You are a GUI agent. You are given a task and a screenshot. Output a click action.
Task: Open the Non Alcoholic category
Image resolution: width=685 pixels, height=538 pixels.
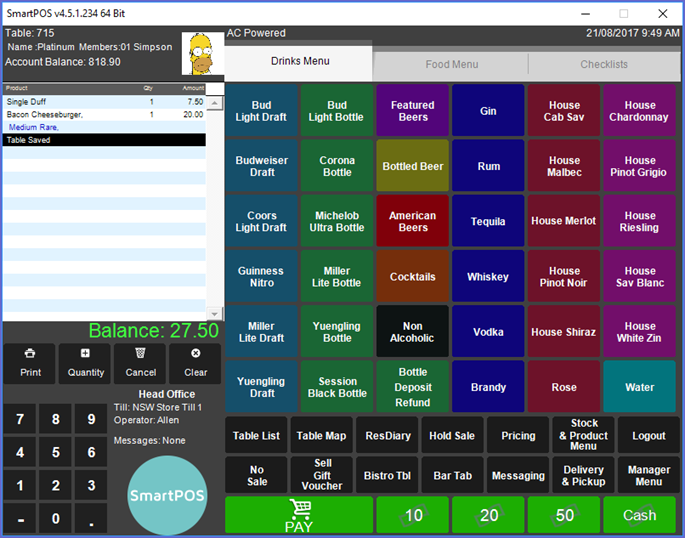tap(412, 331)
